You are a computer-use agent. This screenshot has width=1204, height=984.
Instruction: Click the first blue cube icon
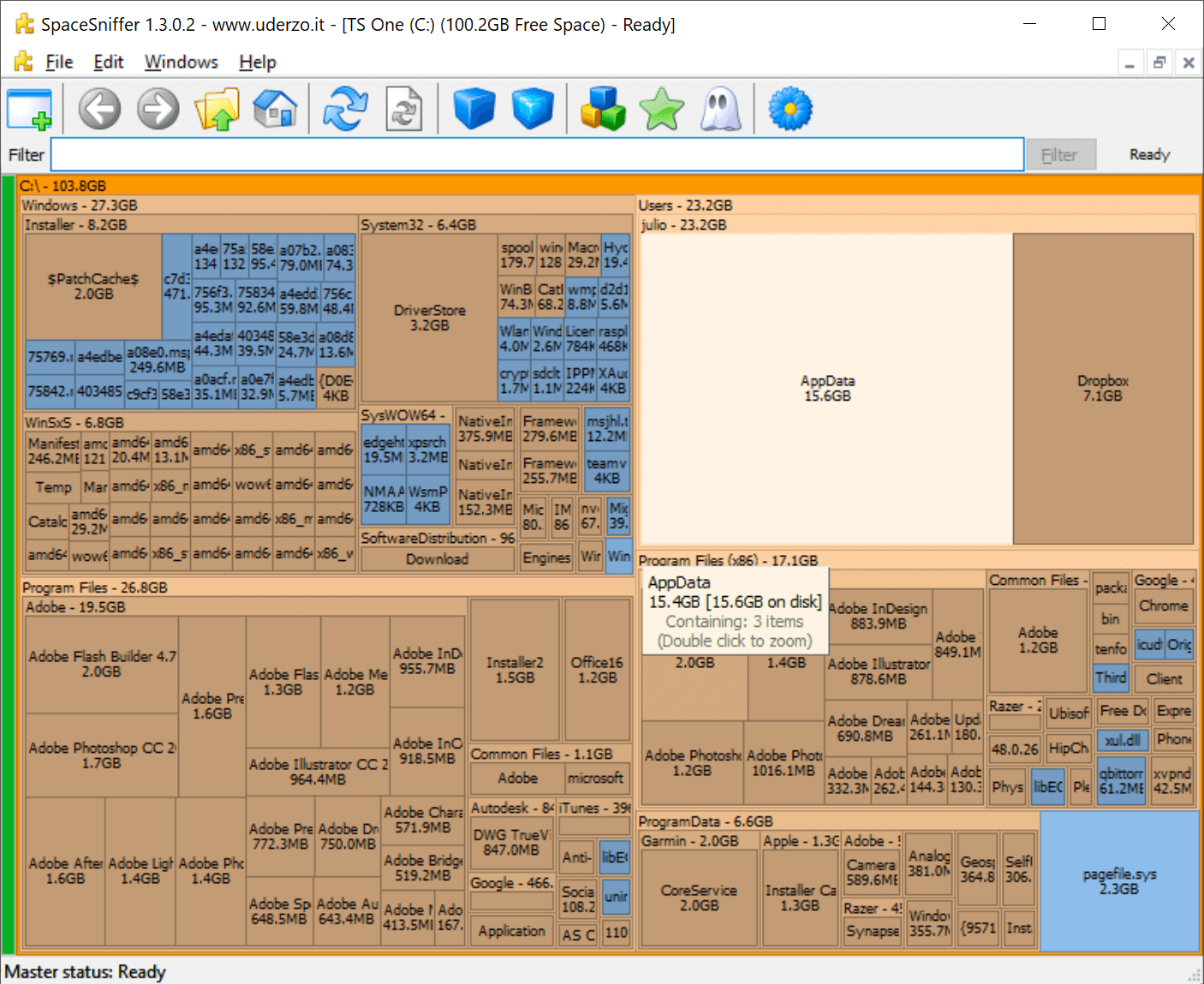pyautogui.click(x=474, y=110)
